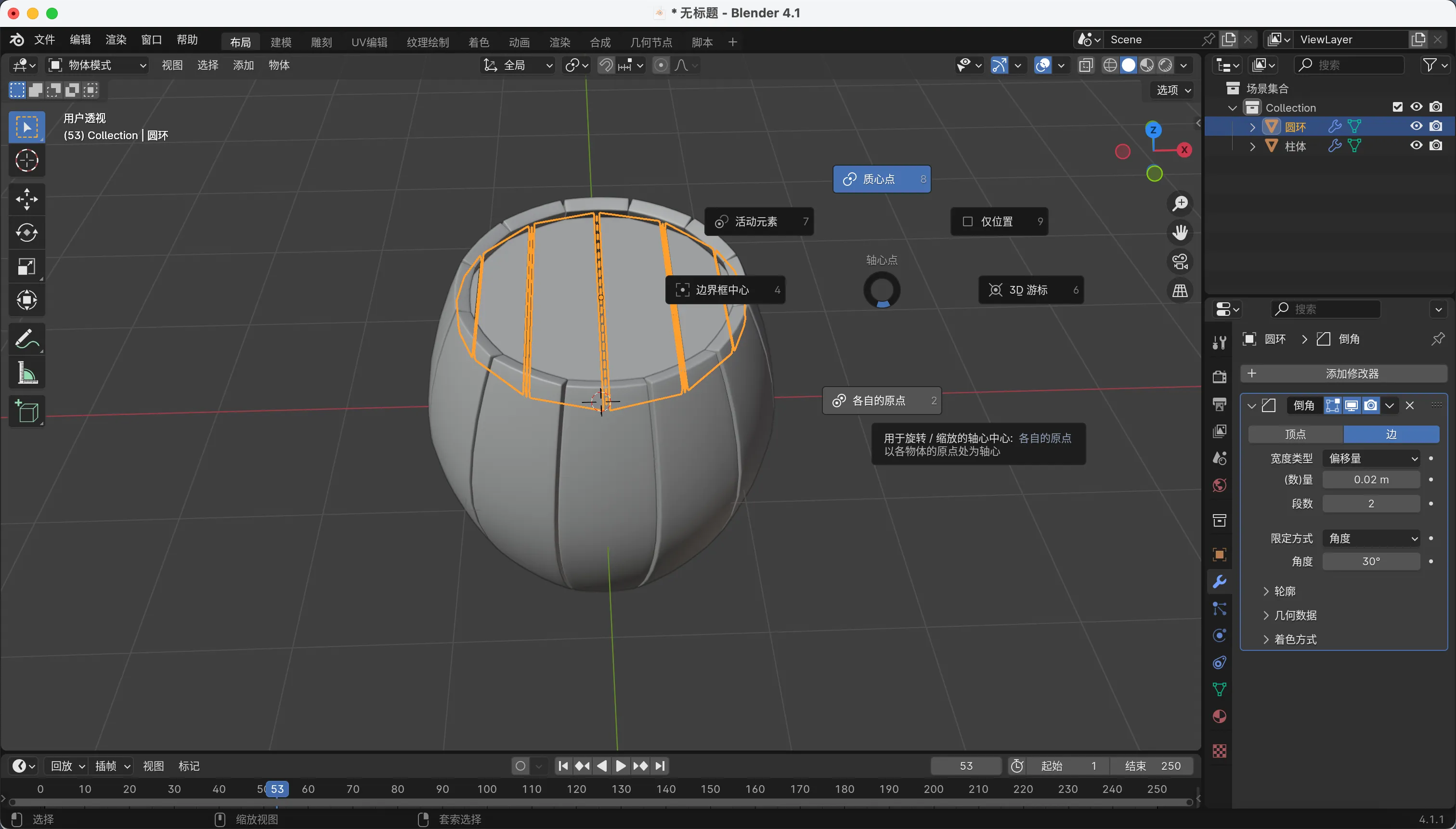This screenshot has height=829, width=1456.
Task: Choose 各自的原点 pivot option
Action: tap(881, 401)
